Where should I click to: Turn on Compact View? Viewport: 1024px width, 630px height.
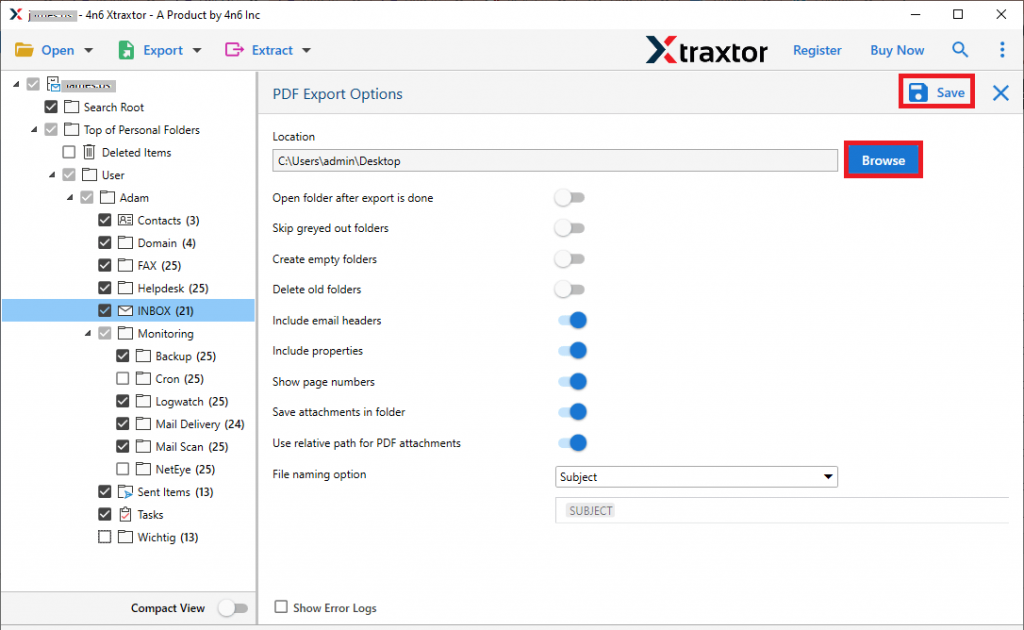(x=234, y=607)
